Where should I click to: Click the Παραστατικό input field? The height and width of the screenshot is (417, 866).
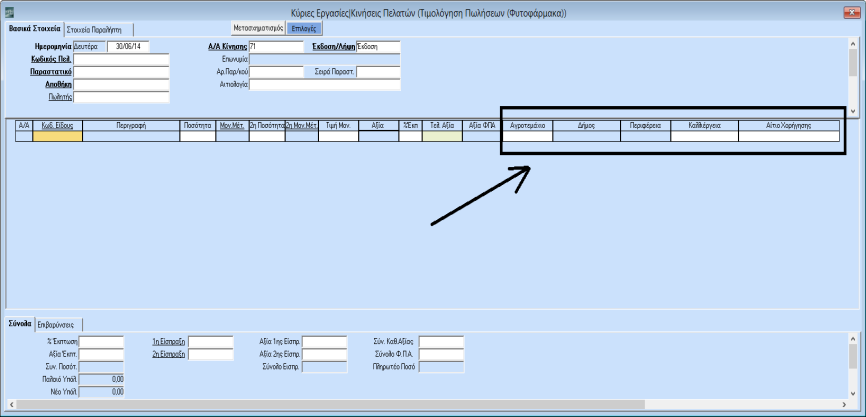121,72
